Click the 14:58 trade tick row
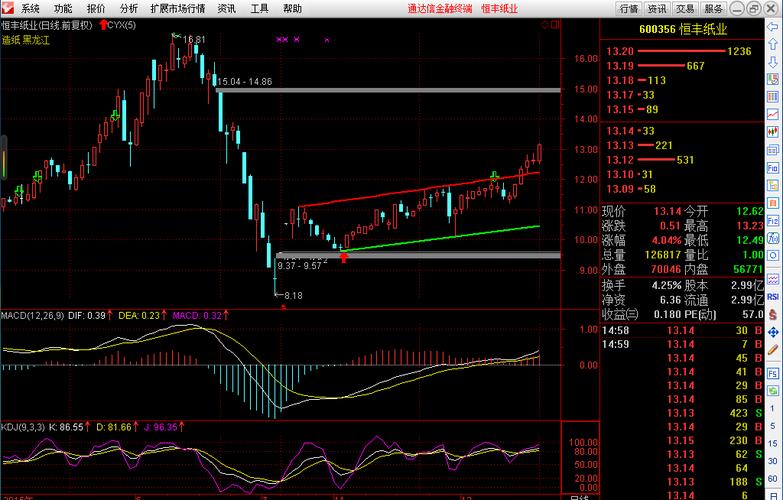The width and height of the screenshot is (783, 500). [682, 331]
